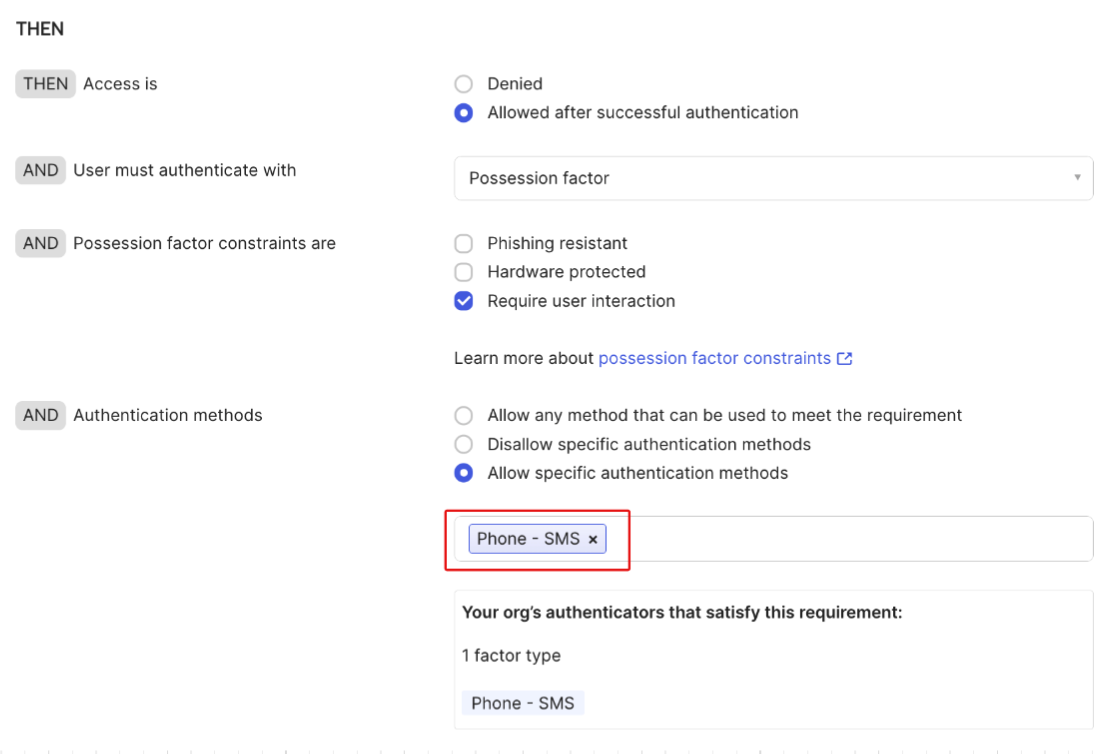
Task: Click the THEN badge label
Action: pyautogui.click(x=45, y=84)
